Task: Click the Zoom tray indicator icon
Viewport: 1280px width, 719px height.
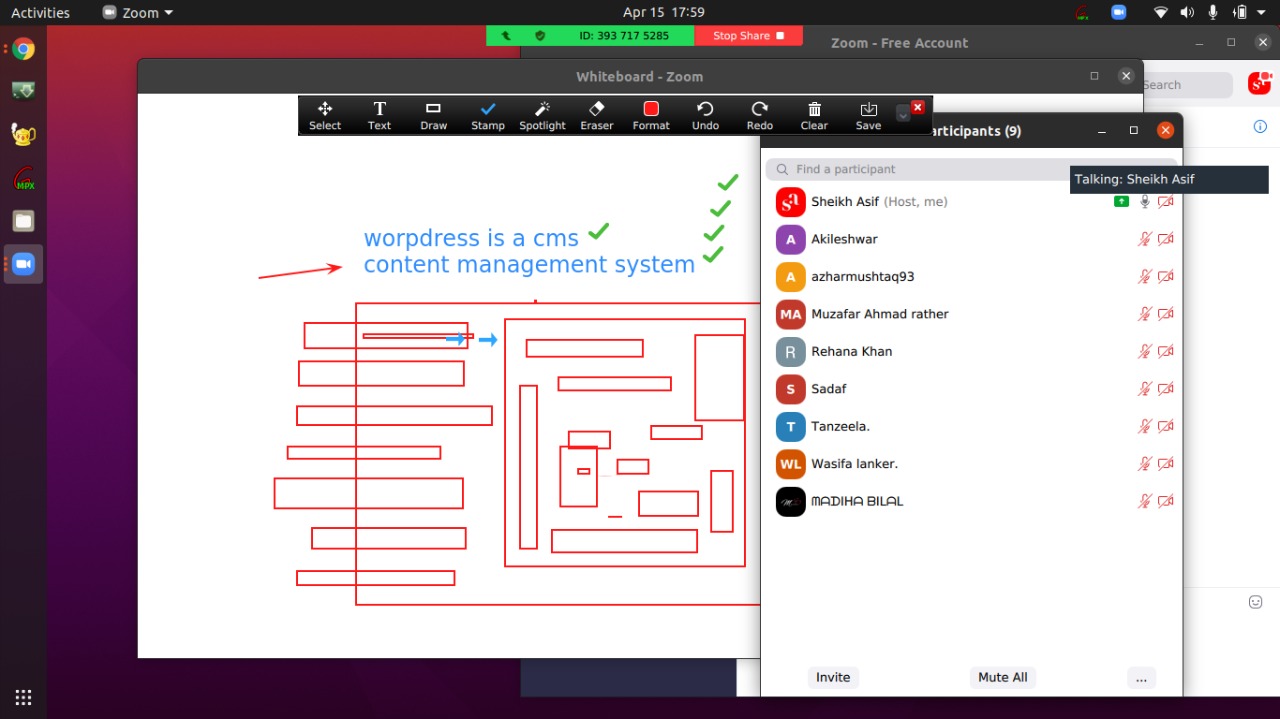Action: coord(1118,13)
